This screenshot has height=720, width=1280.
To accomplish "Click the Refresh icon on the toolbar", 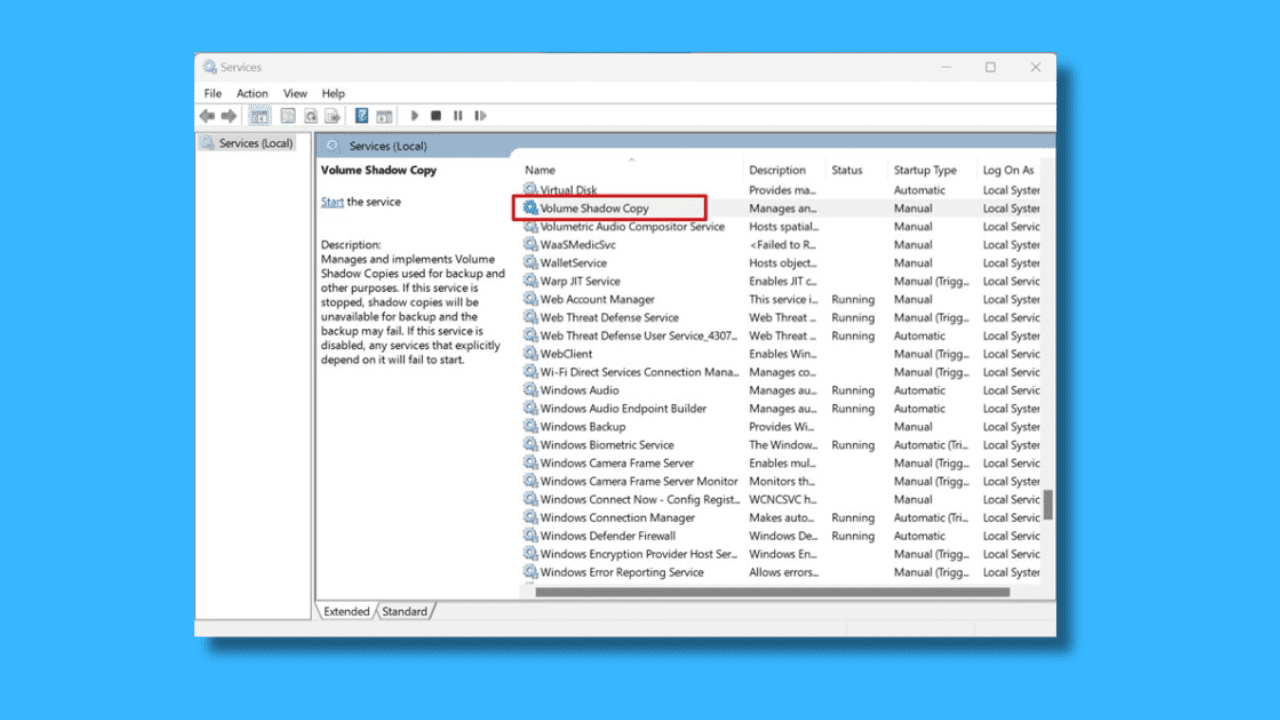I will tap(311, 115).
